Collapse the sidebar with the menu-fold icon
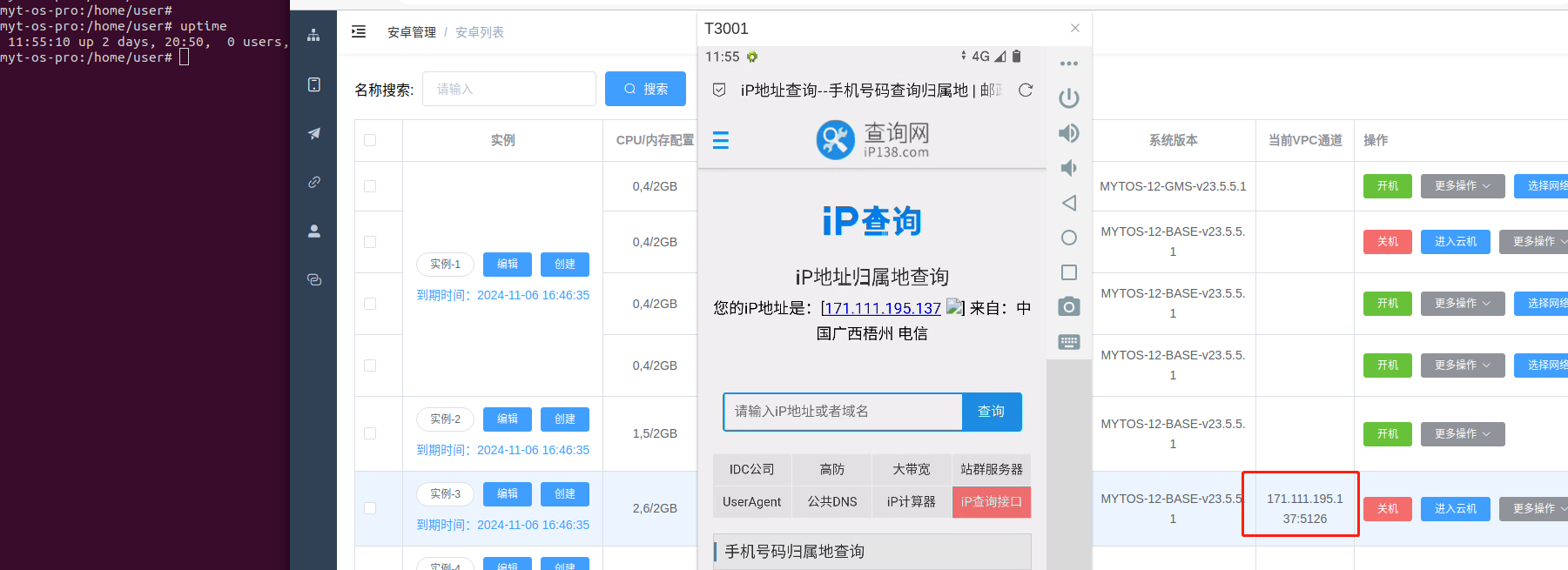 pos(359,32)
